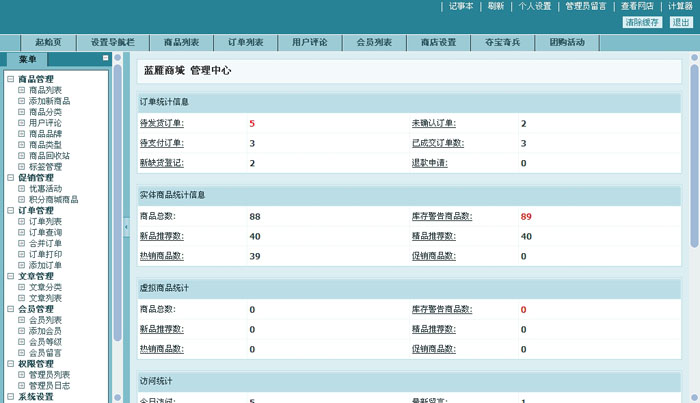Click the minimize icon on 菜单 panel header
Screen dimensions: 700x403
[106, 59]
